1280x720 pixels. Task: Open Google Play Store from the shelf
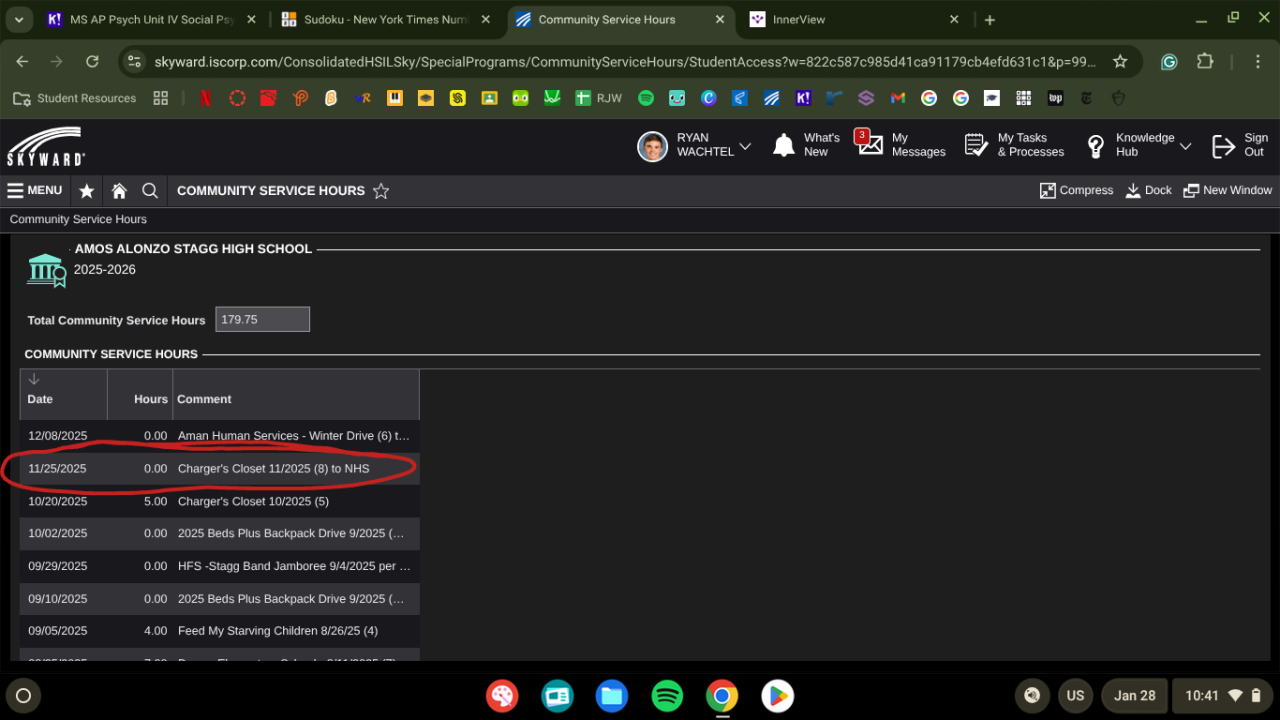[777, 696]
